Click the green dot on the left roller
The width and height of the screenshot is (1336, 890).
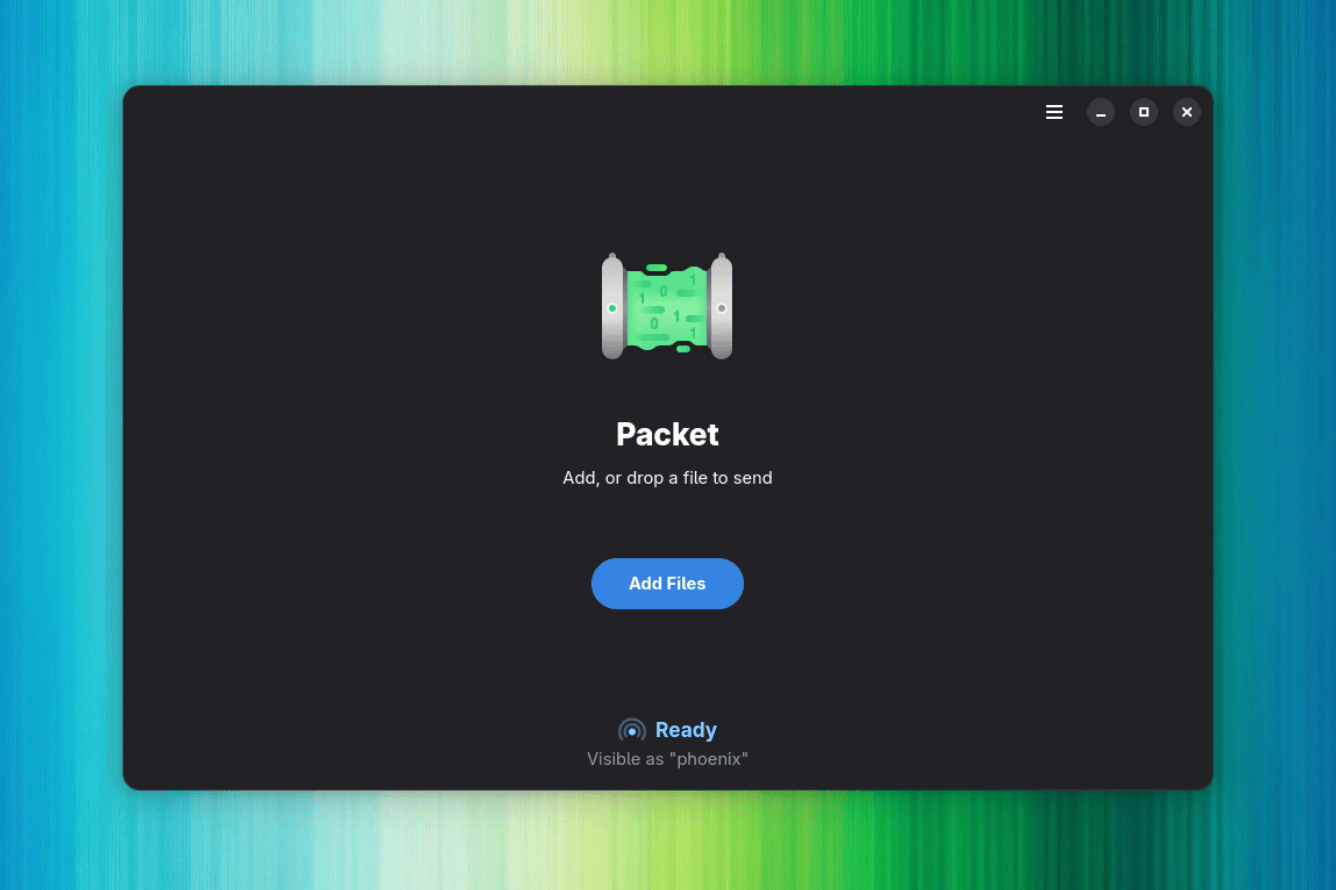point(612,308)
